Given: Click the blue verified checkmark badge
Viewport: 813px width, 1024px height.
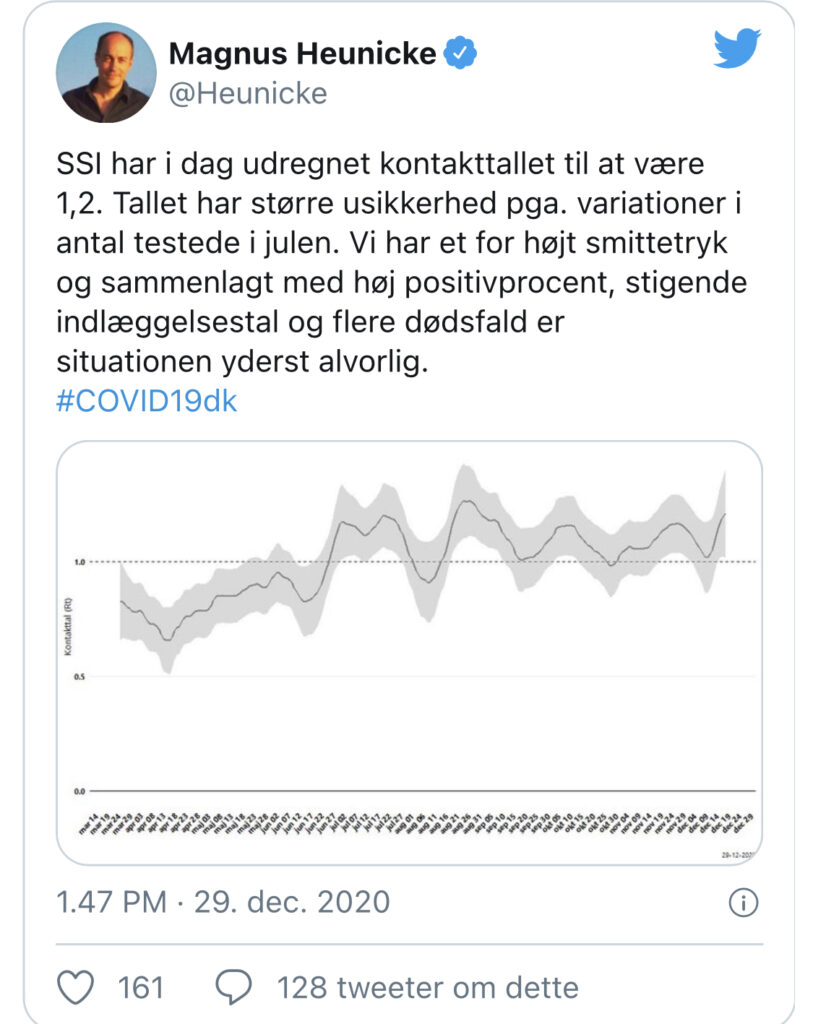Looking at the screenshot, I should coord(460,53).
